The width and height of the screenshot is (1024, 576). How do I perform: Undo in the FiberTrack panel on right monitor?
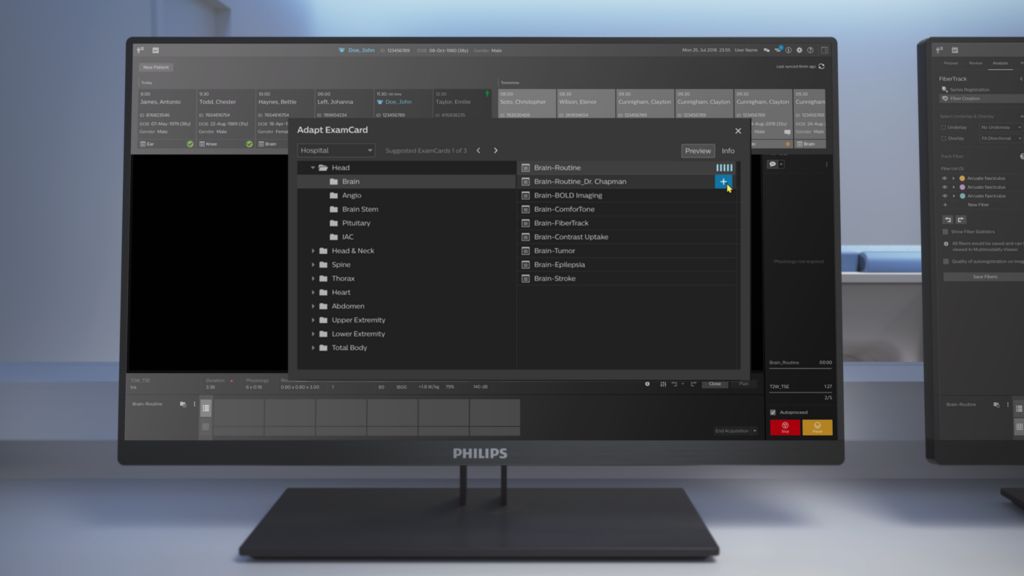coord(948,219)
